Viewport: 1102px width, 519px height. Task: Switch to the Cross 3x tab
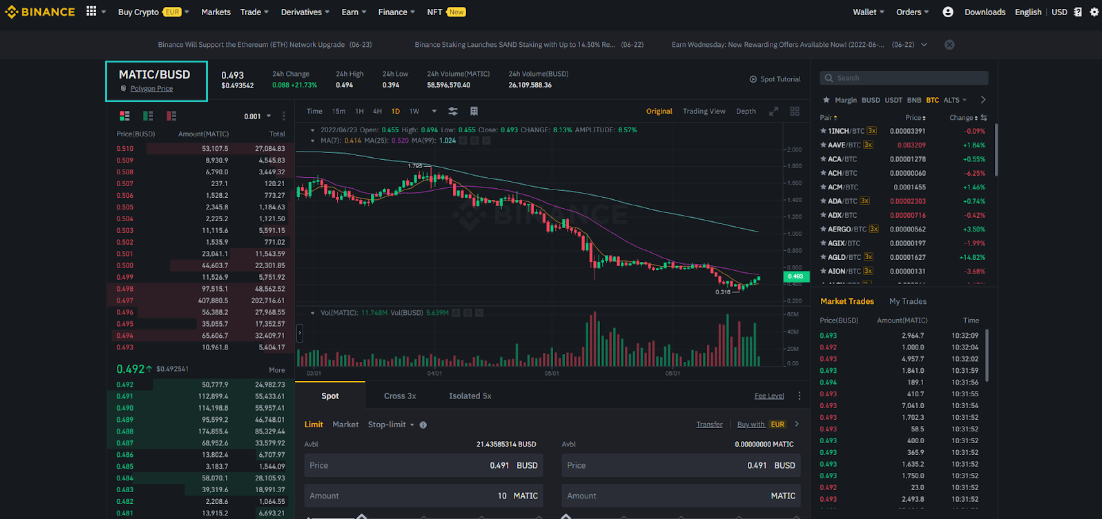[x=400, y=396]
